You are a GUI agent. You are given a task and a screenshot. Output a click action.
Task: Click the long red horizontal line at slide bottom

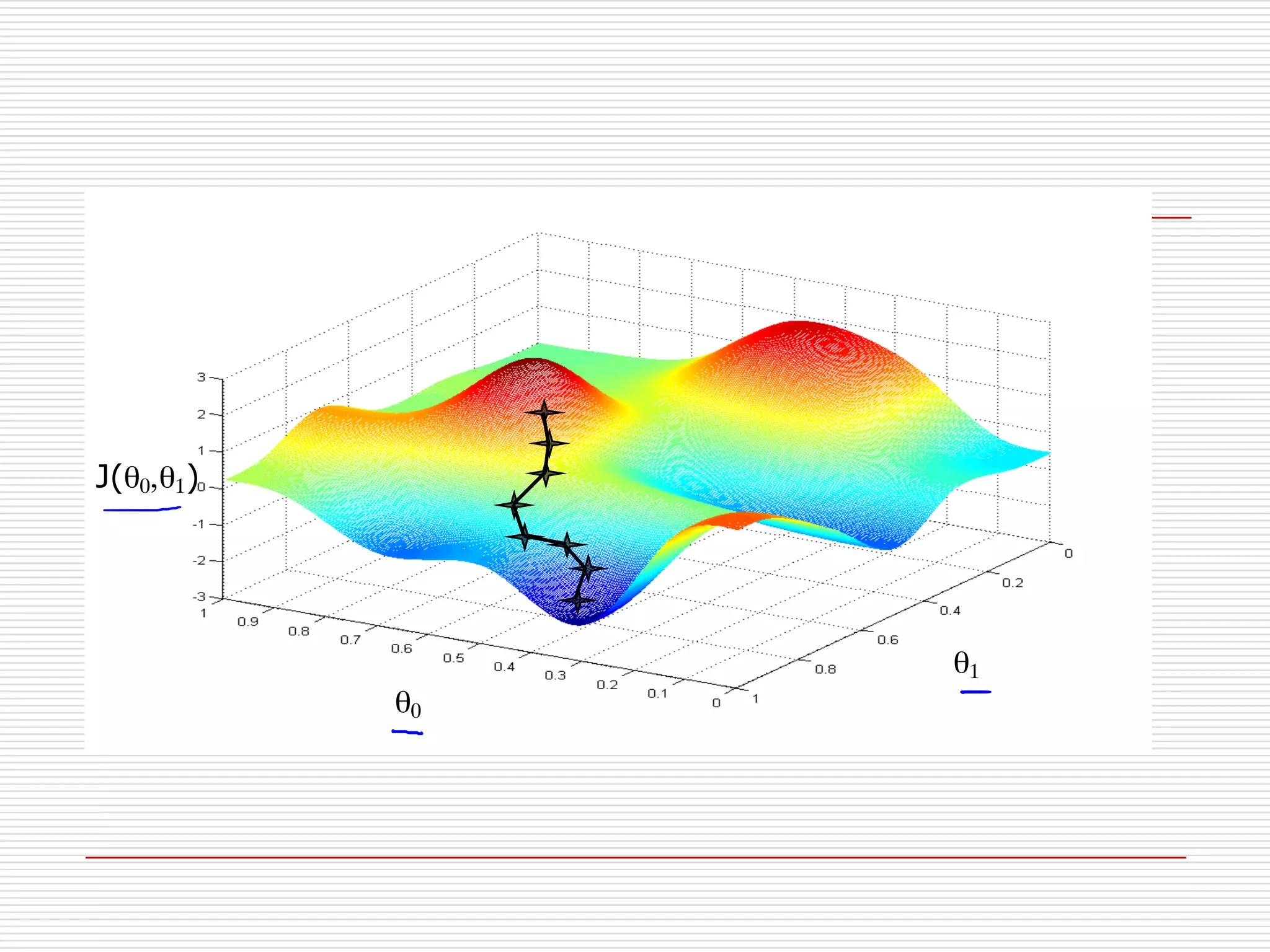635,857
